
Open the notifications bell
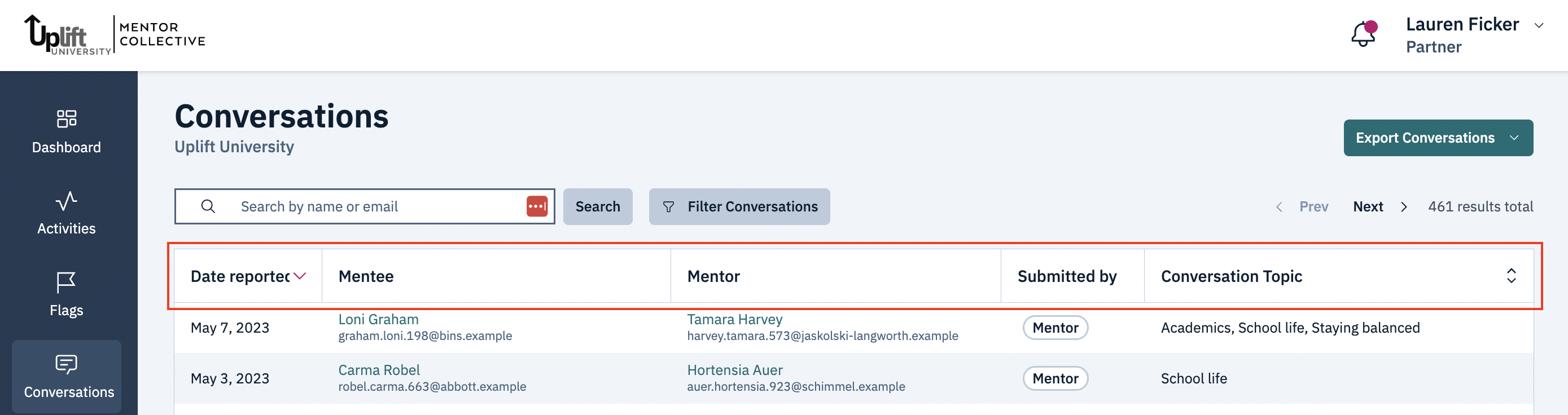pos(1363,34)
